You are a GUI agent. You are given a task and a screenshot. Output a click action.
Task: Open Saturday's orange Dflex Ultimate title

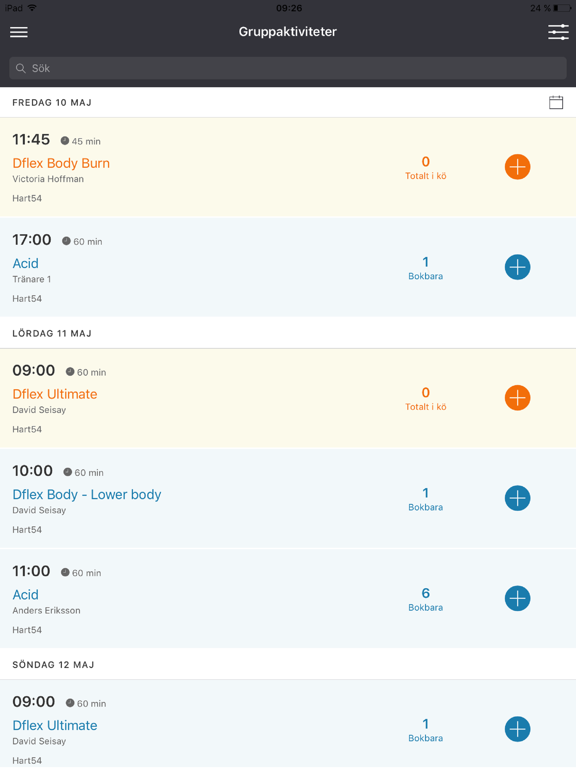pyautogui.click(x=55, y=394)
